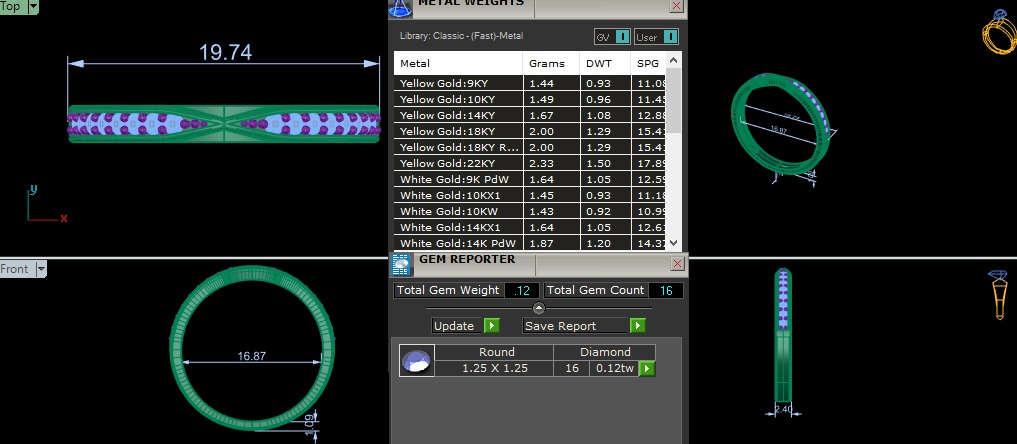
Task: Click the Save Report green arrow
Action: pos(638,325)
